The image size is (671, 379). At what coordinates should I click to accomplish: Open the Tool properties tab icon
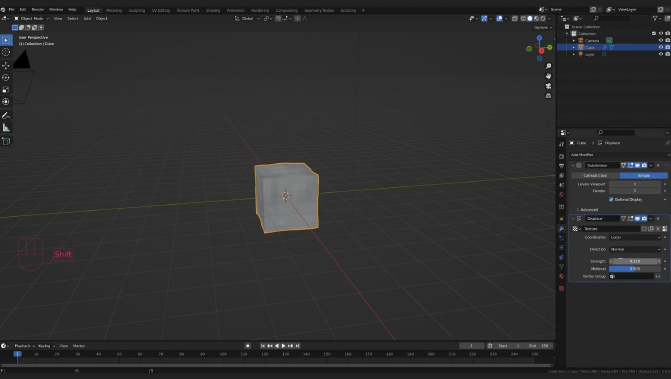tap(561, 145)
